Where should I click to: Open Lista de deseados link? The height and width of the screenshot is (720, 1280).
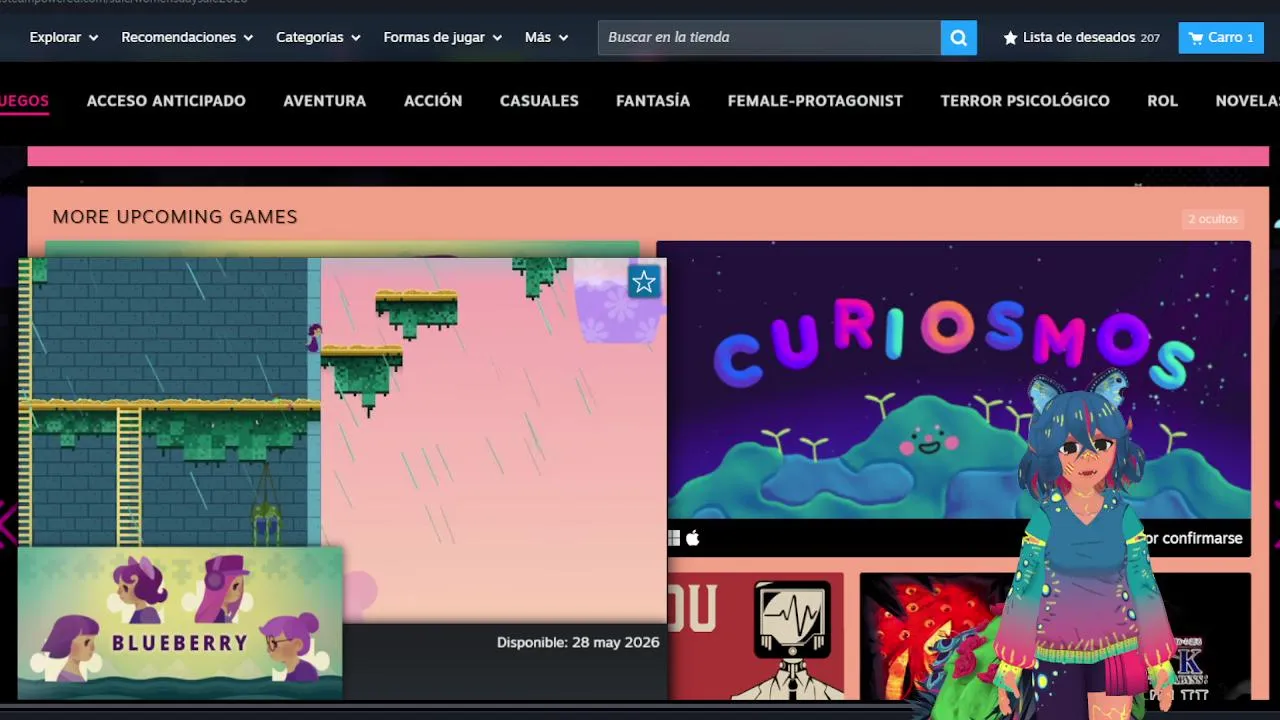[1081, 37]
